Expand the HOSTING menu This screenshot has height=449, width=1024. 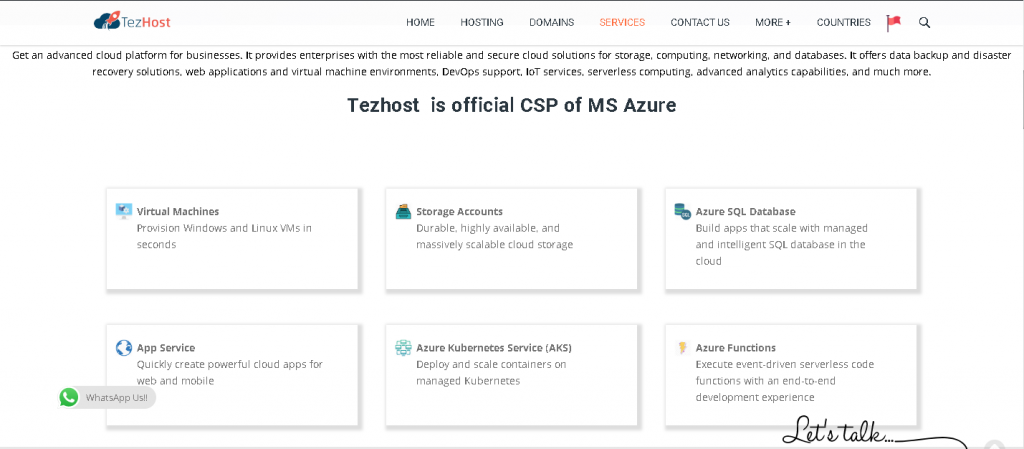click(x=481, y=22)
